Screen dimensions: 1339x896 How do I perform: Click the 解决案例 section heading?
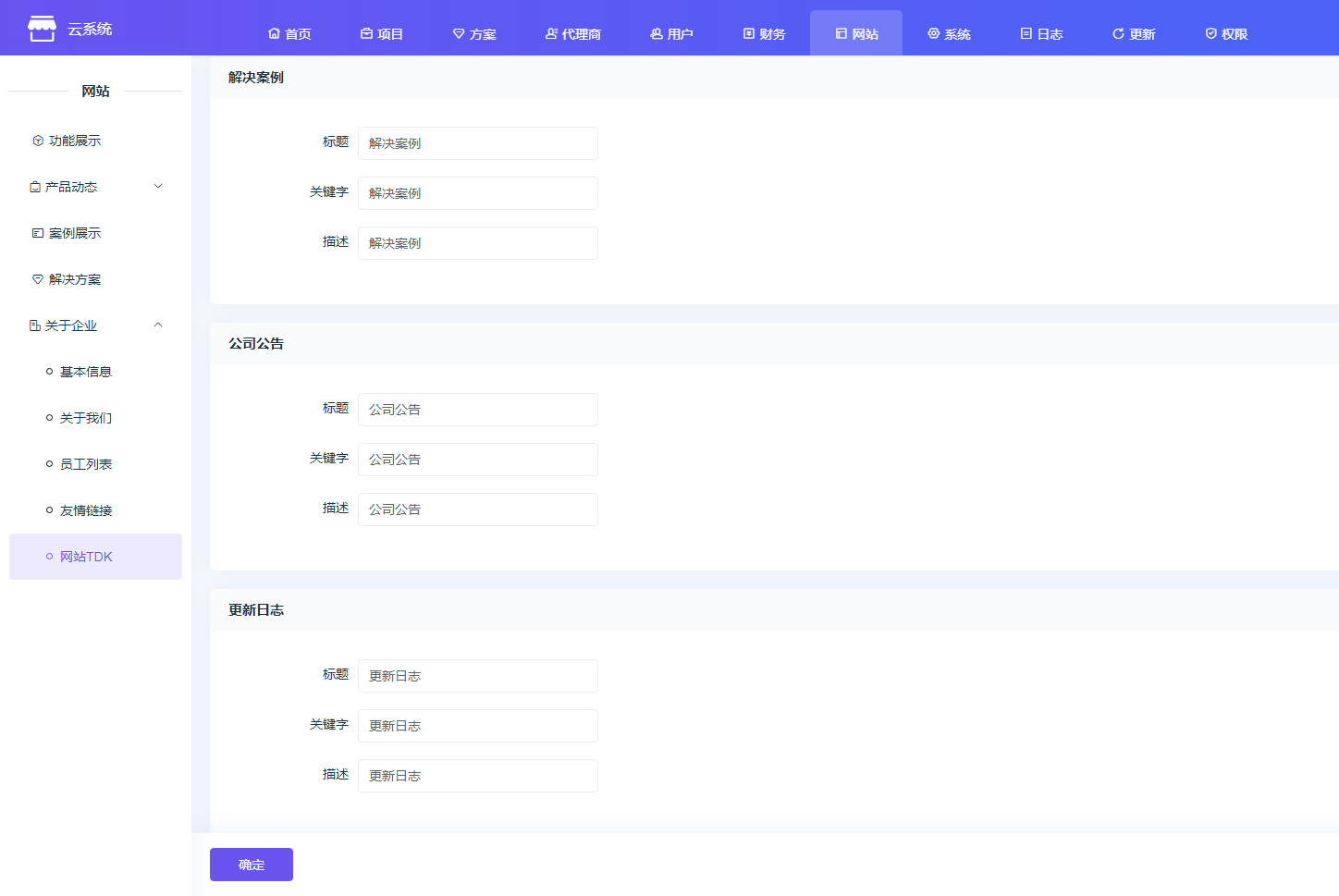point(256,78)
